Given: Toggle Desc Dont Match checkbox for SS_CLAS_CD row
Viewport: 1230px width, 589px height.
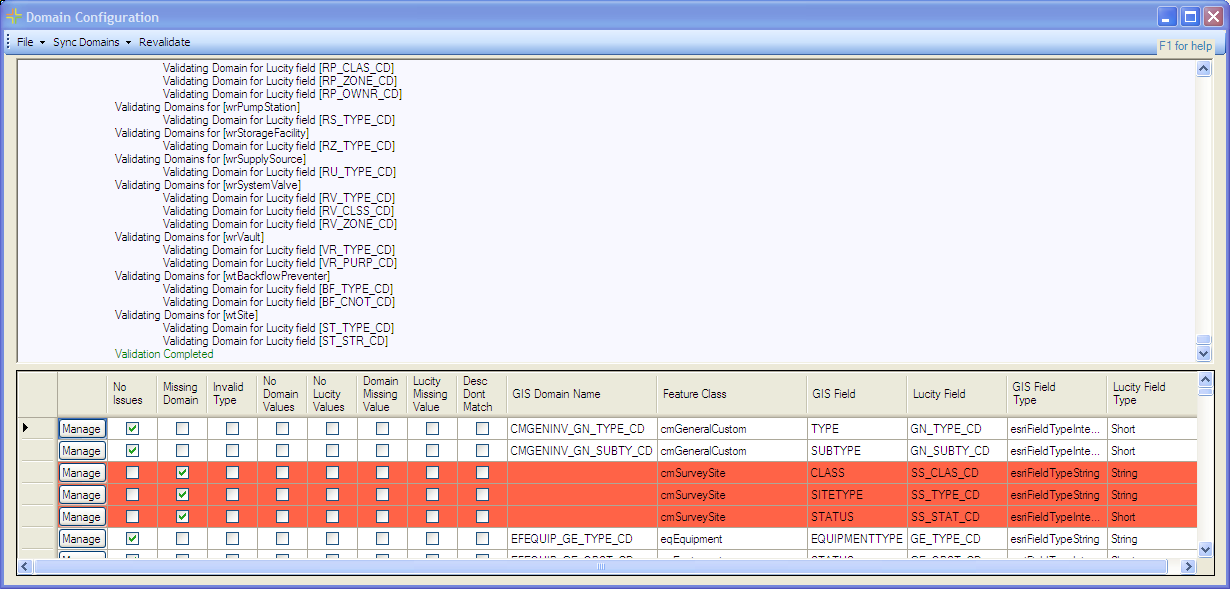Looking at the screenshot, I should [x=482, y=473].
